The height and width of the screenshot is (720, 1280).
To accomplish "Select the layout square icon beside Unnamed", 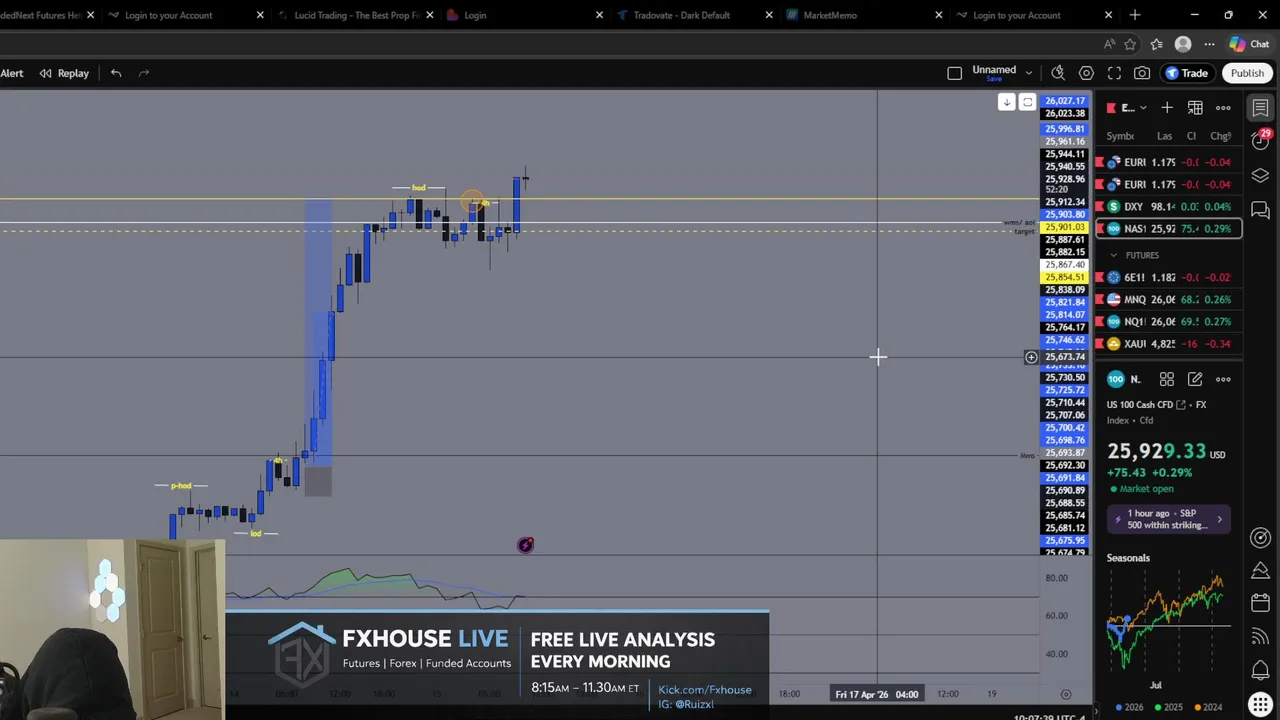I will [954, 73].
